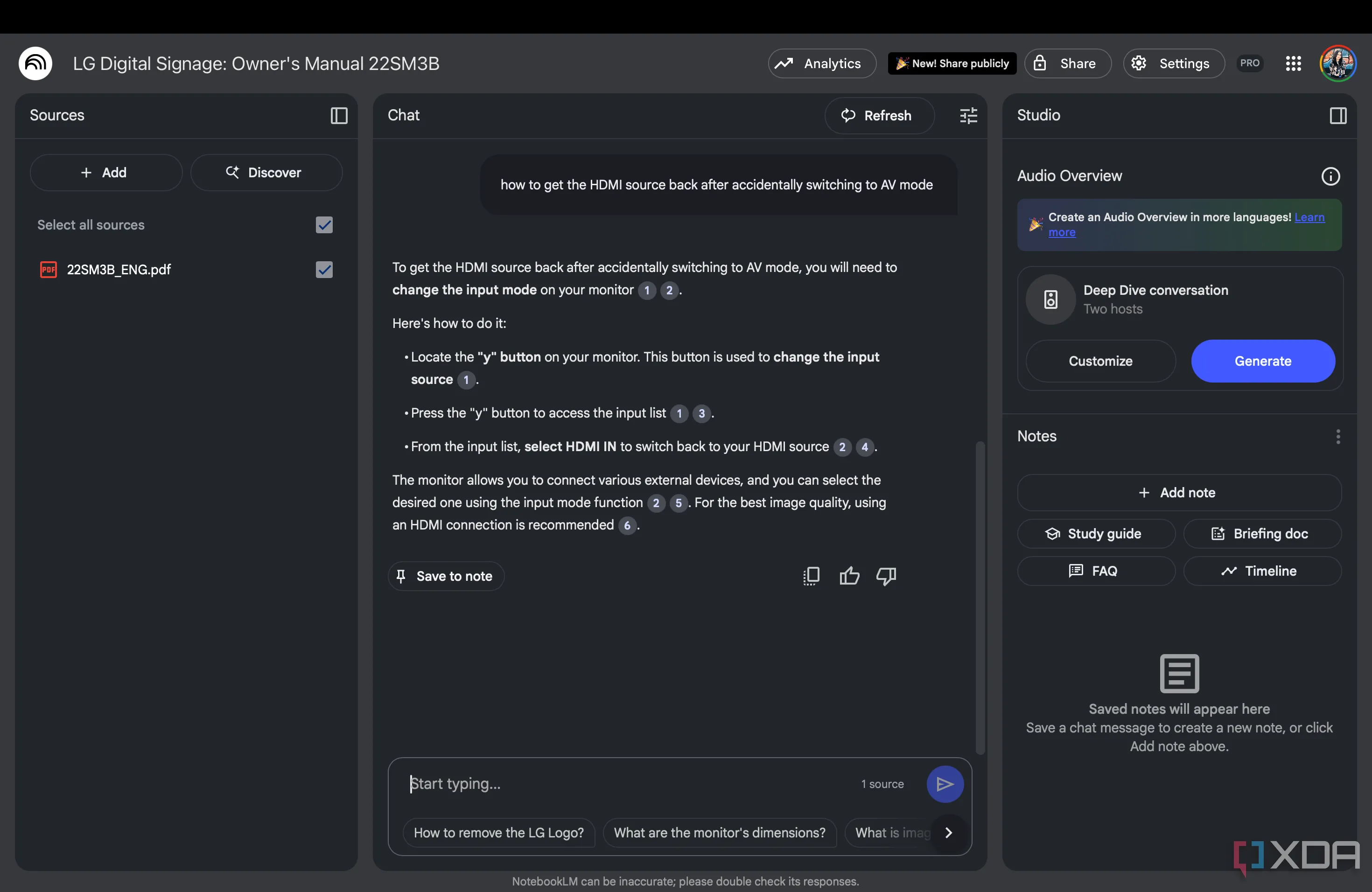This screenshot has height=892, width=1372.
Task: Create a Study guide
Action: [x=1096, y=534]
